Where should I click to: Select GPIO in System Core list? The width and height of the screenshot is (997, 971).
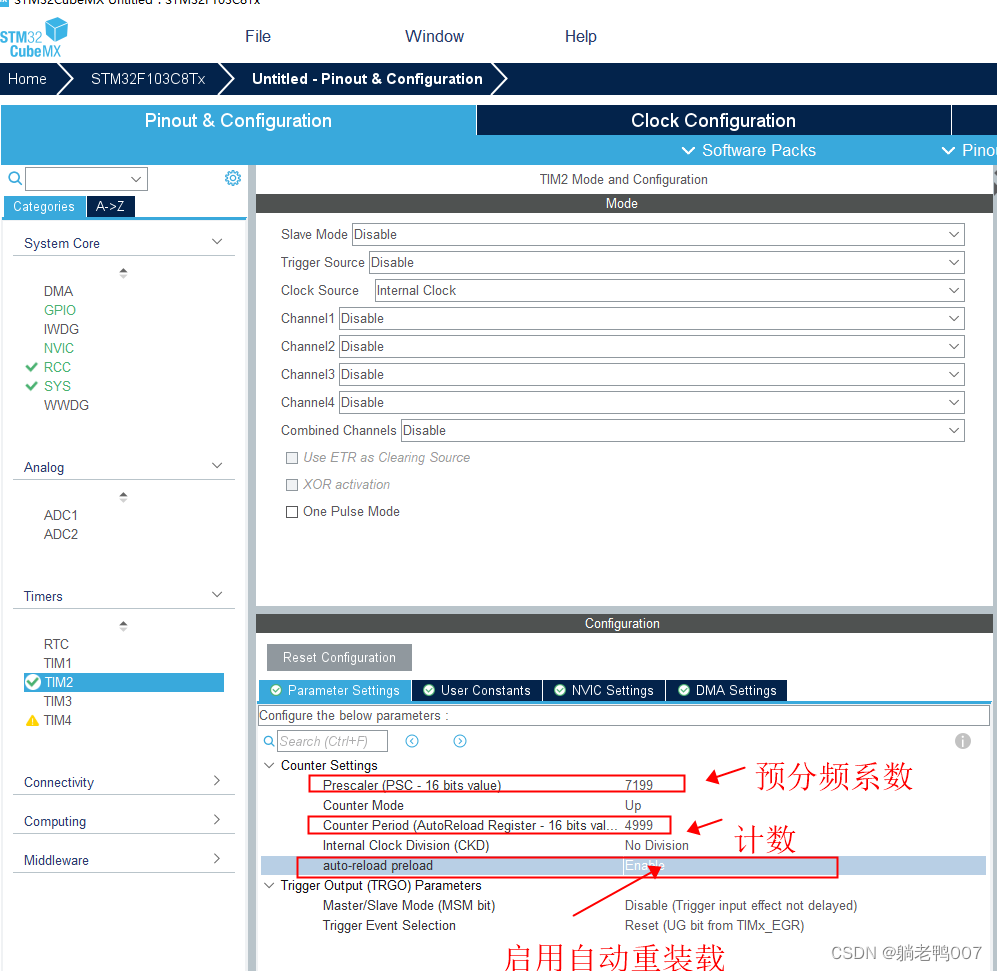click(60, 310)
